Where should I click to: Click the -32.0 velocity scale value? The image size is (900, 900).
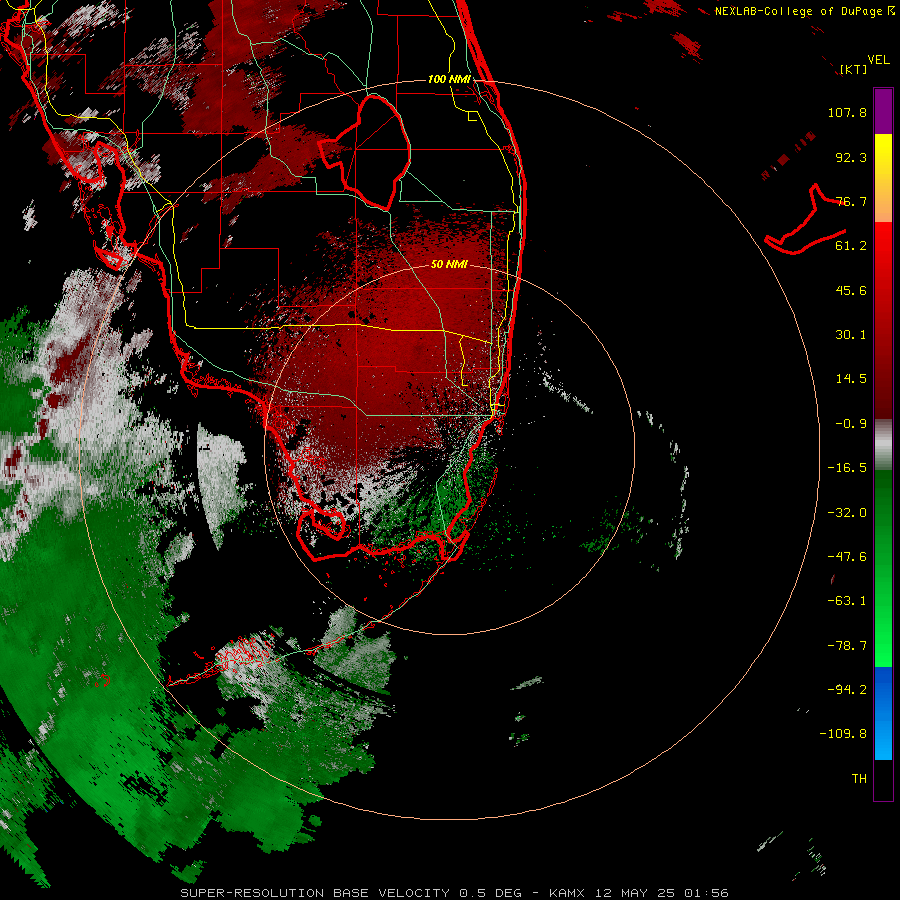847,513
